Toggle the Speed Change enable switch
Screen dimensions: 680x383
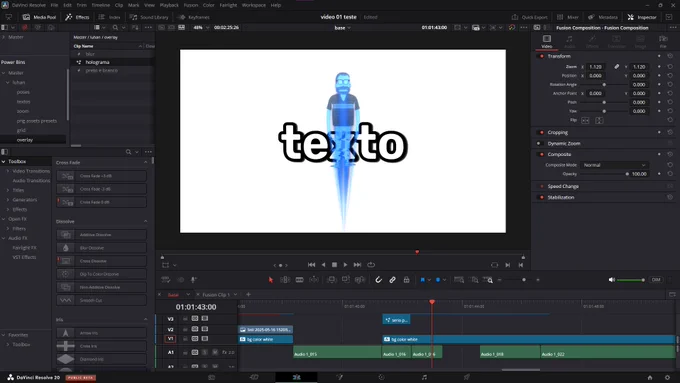click(x=541, y=186)
